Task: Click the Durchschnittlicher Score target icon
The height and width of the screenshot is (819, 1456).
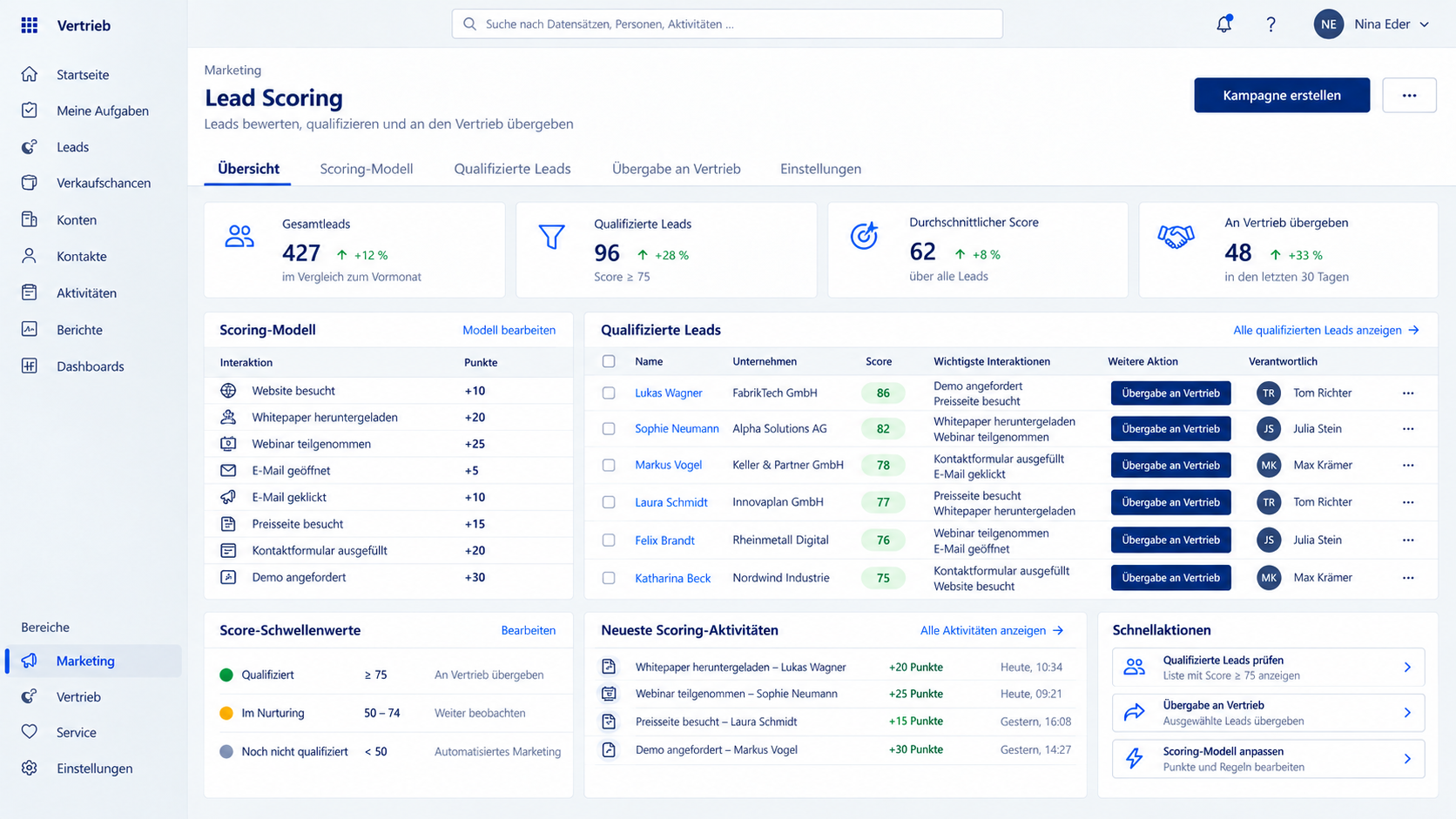Action: 864,235
